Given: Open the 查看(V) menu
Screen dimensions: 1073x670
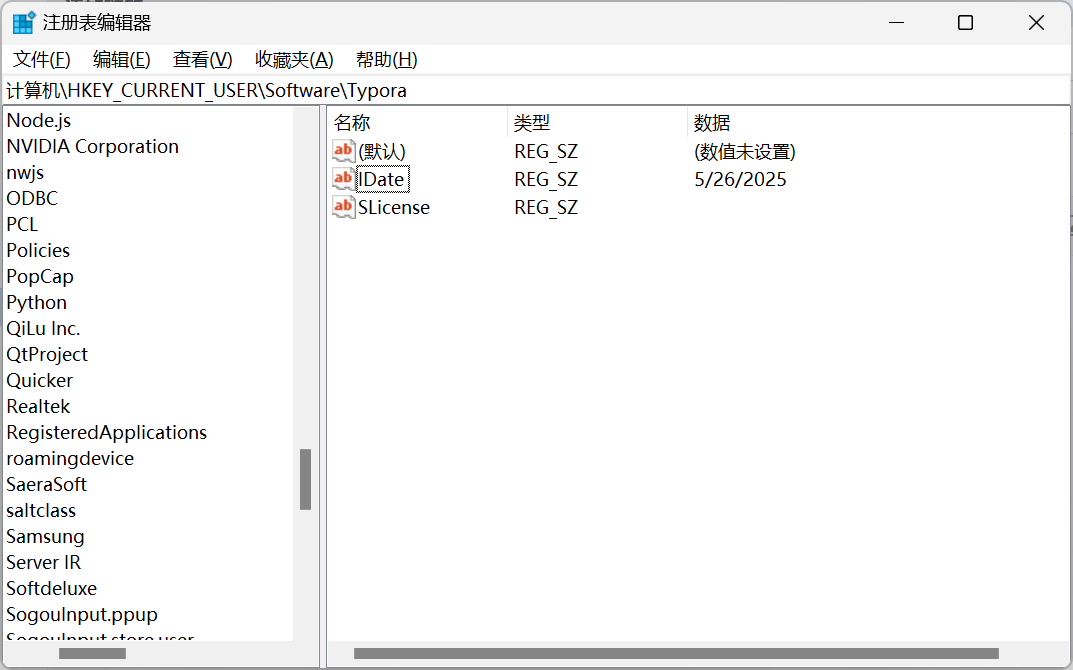Looking at the screenshot, I should [203, 60].
